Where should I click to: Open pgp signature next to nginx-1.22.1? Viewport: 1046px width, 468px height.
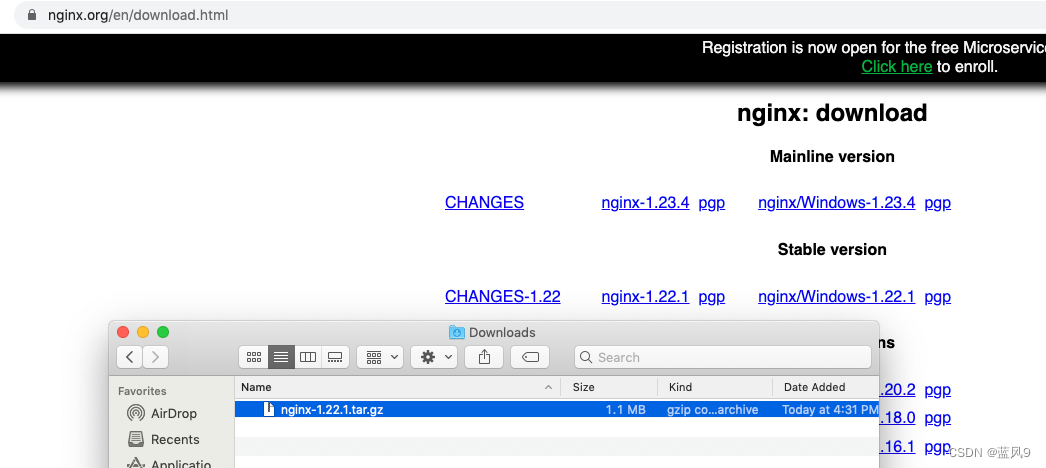pos(712,297)
